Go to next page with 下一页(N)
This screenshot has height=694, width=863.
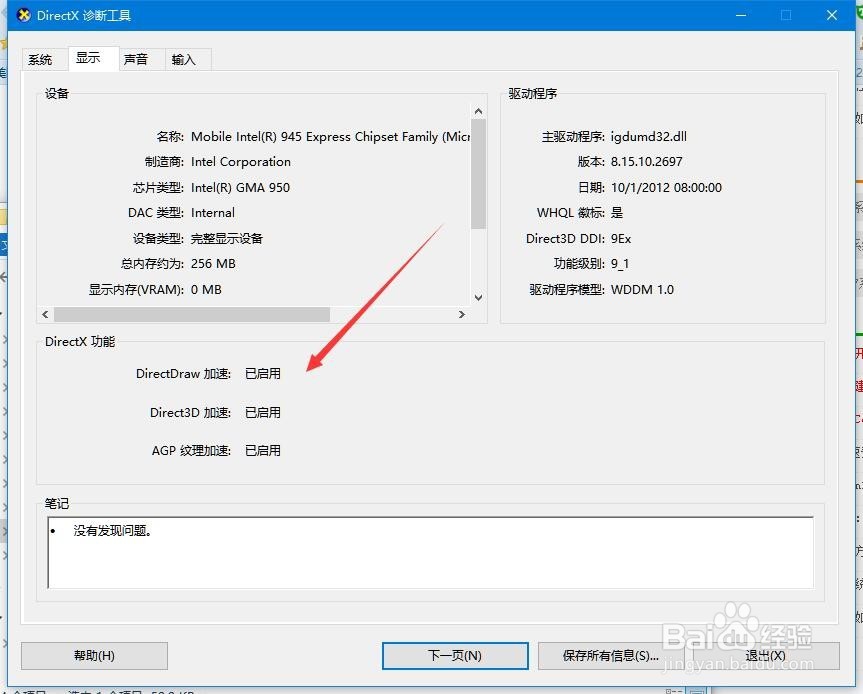tap(455, 655)
